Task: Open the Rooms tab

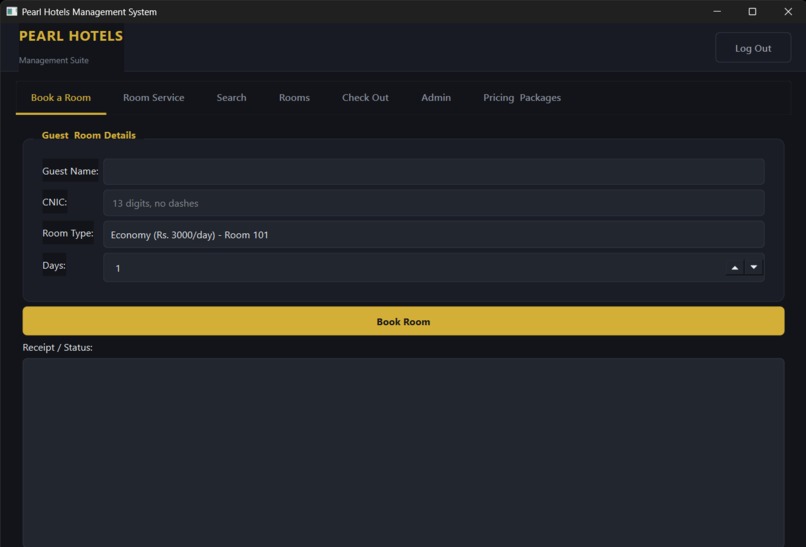Action: click(x=294, y=98)
